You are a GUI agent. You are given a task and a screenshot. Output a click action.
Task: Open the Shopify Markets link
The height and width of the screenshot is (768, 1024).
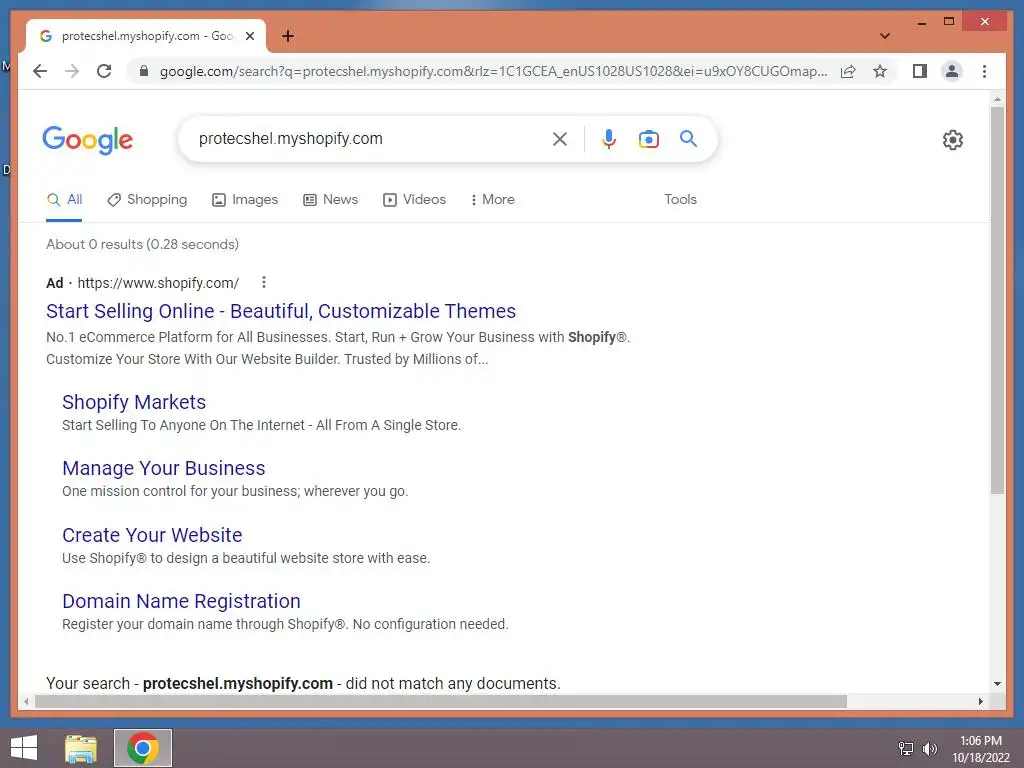tap(134, 402)
